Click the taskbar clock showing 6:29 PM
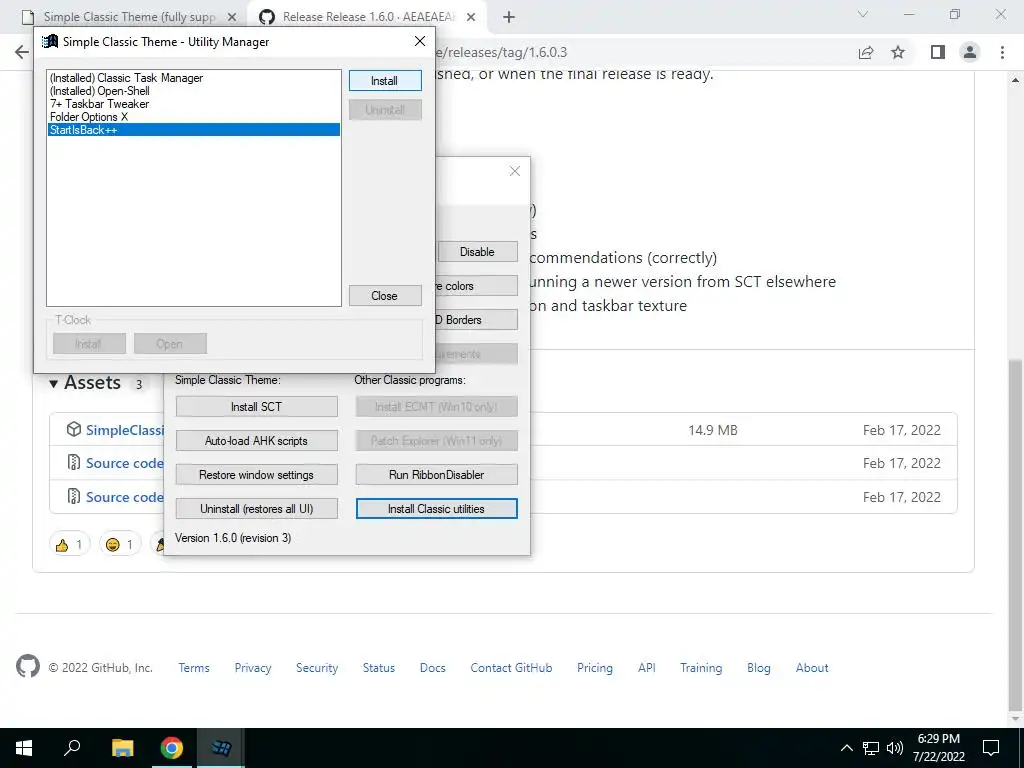Image resolution: width=1024 pixels, height=768 pixels. pyautogui.click(x=938, y=748)
